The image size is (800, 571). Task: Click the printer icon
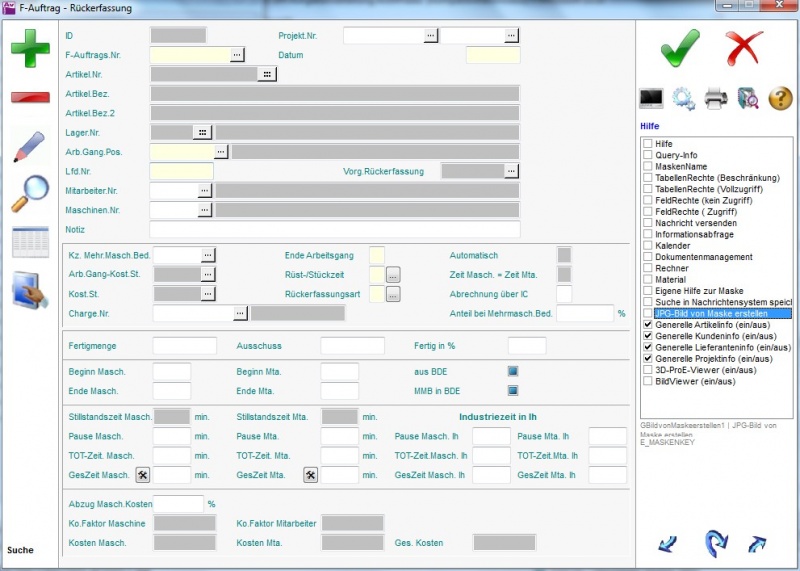pyautogui.click(x=716, y=98)
